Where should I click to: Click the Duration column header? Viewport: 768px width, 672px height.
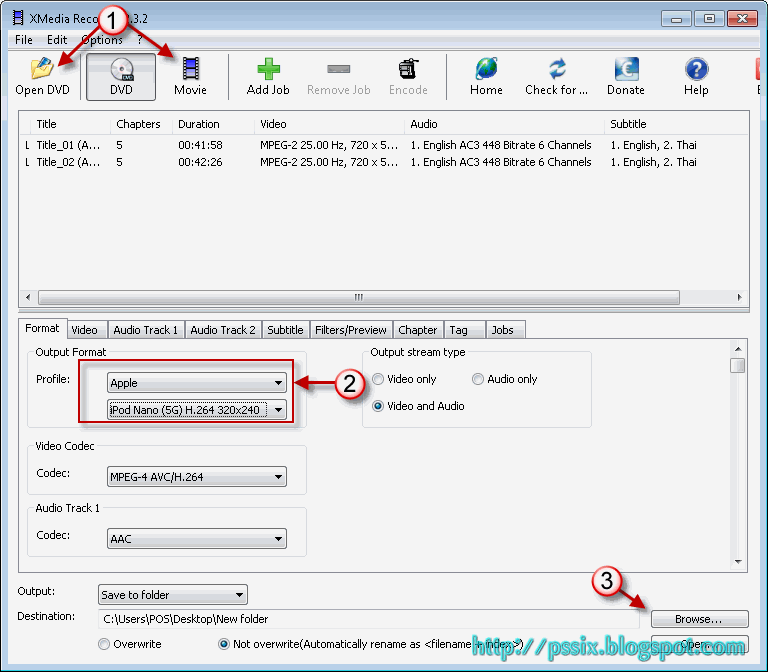click(x=213, y=124)
